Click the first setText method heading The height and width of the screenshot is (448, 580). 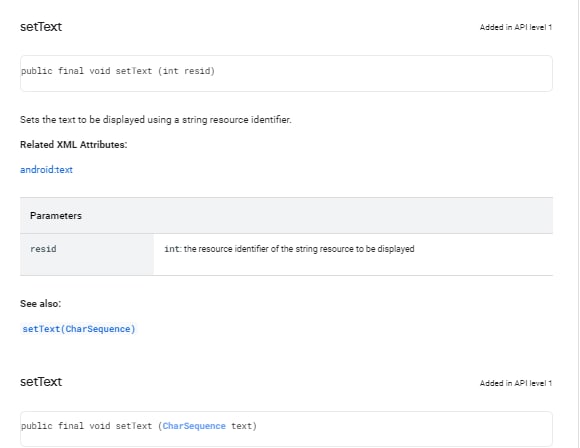pos(41,27)
